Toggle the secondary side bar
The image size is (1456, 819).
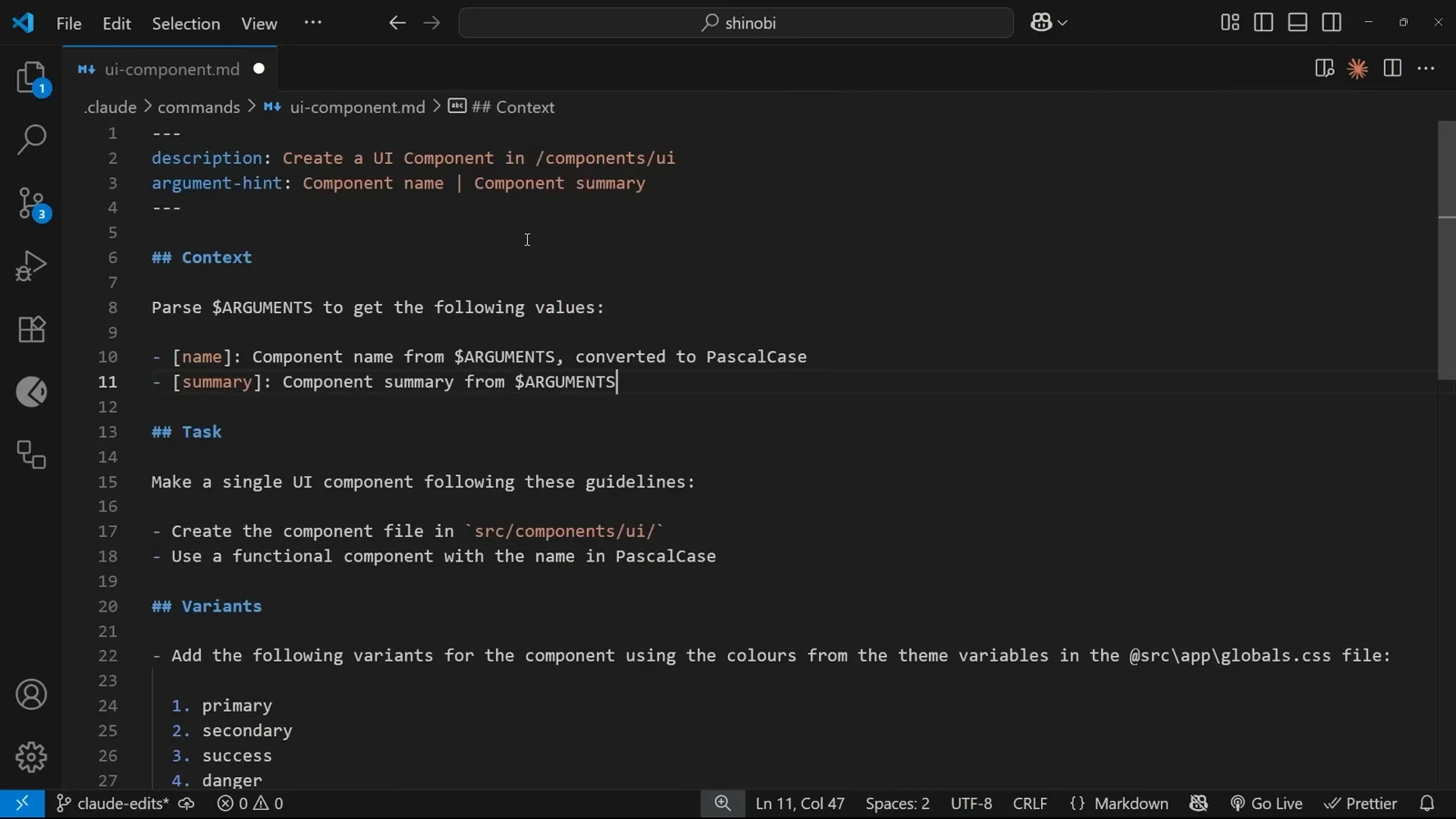1332,23
